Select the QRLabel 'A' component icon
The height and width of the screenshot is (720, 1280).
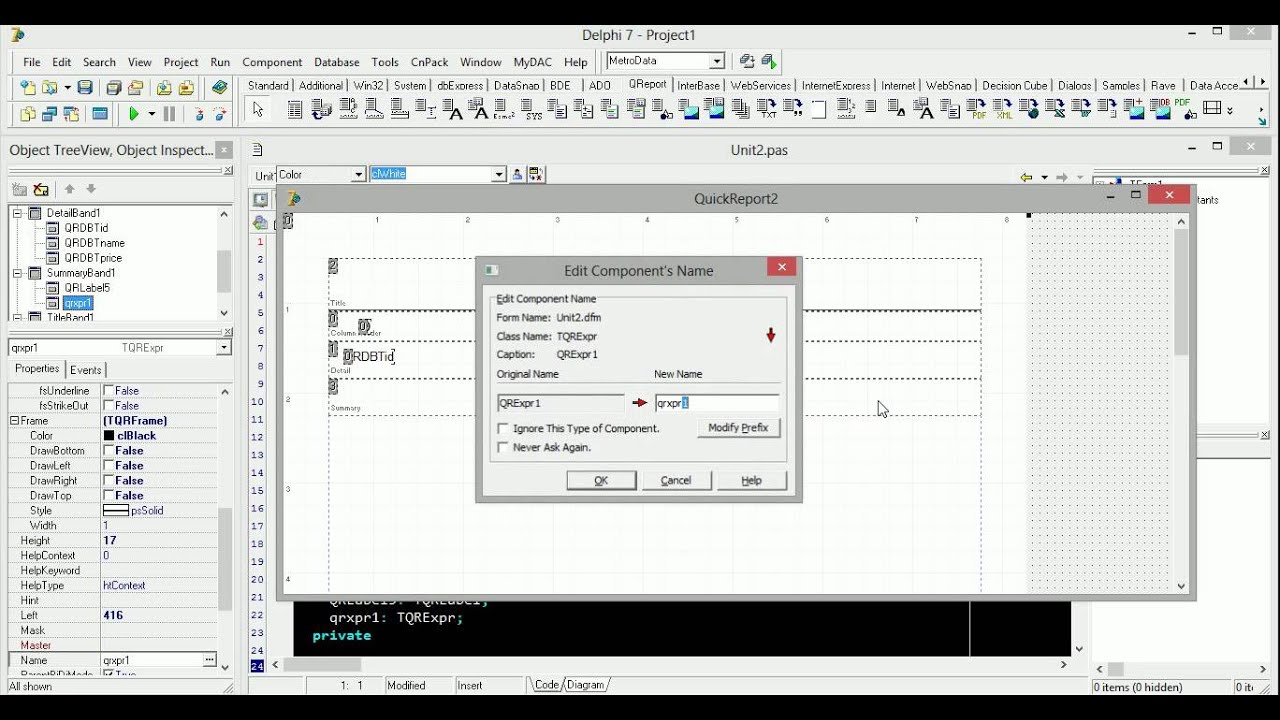(x=452, y=110)
